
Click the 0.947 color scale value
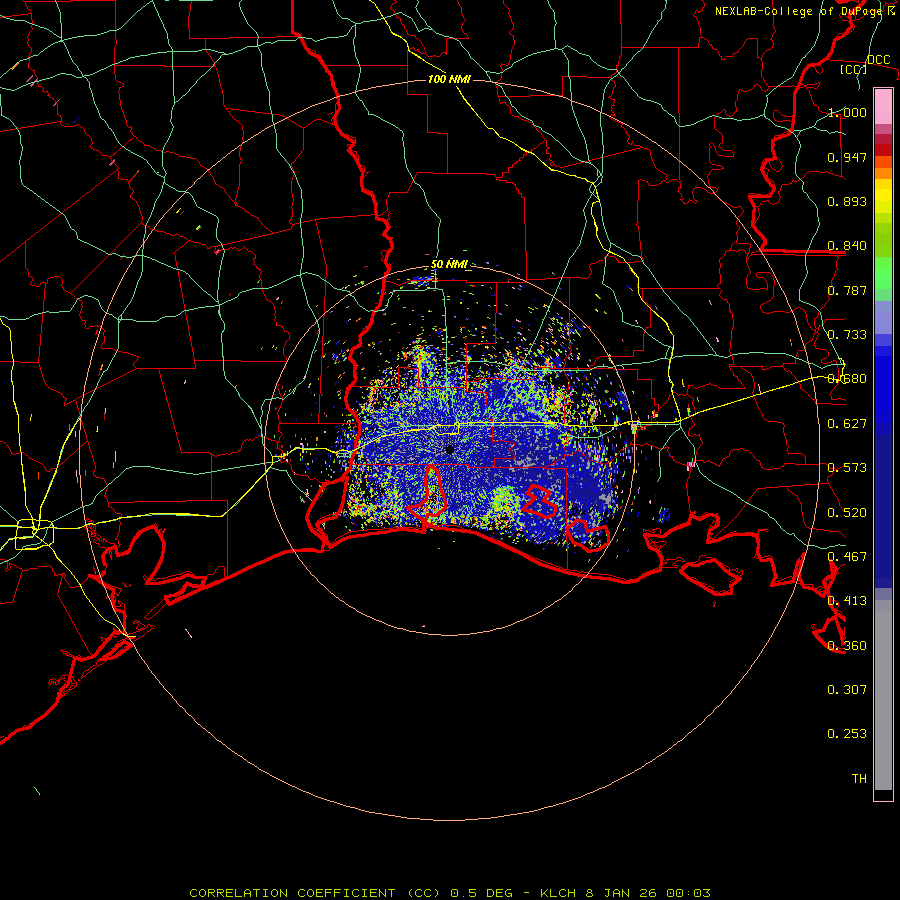point(847,157)
